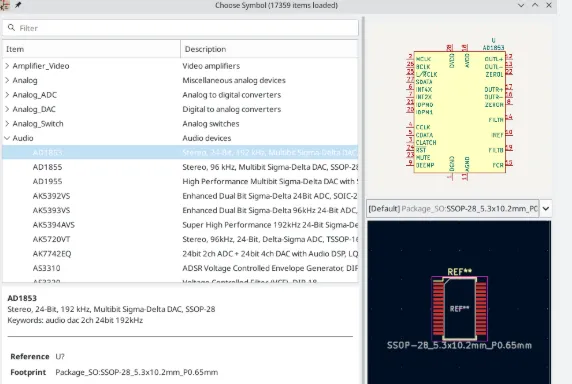Image resolution: width=572 pixels, height=384 pixels.
Task: Expand the Analog library node
Action: (x=7, y=80)
